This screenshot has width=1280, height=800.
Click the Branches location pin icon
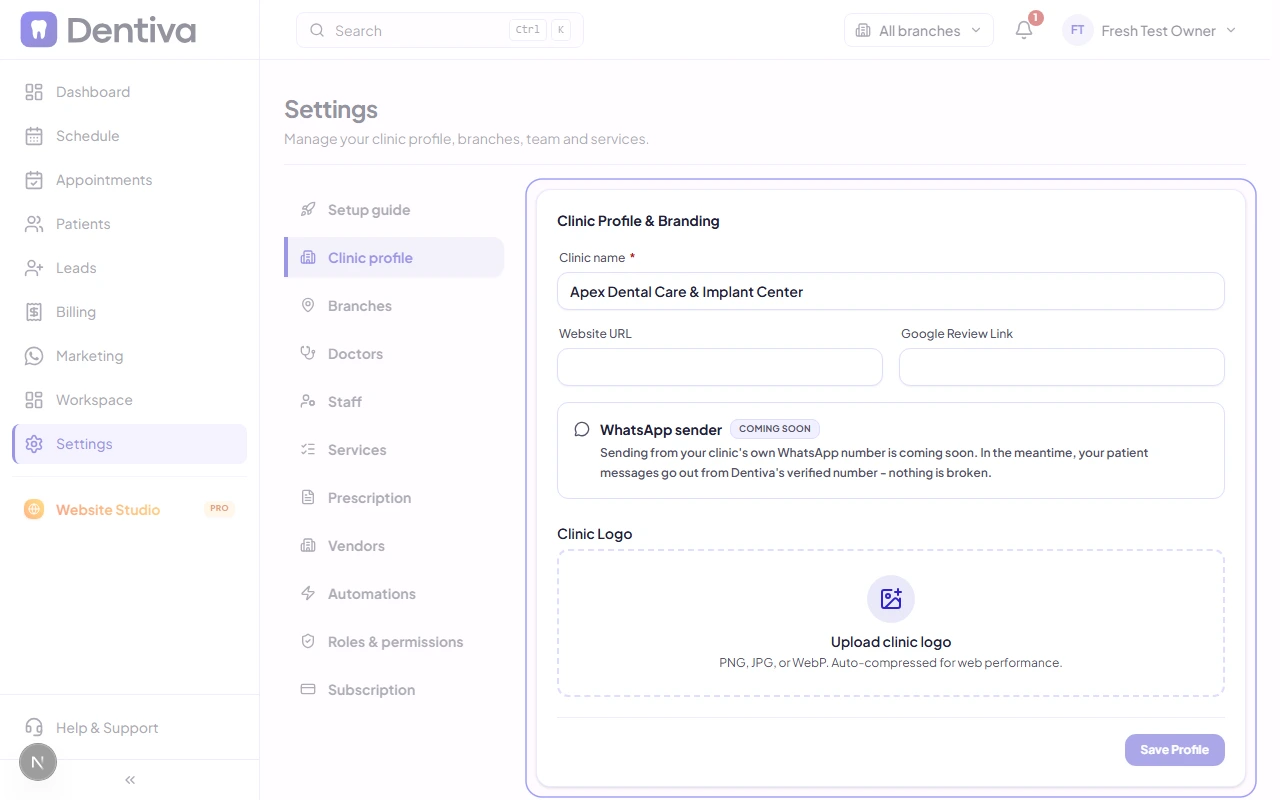point(308,306)
